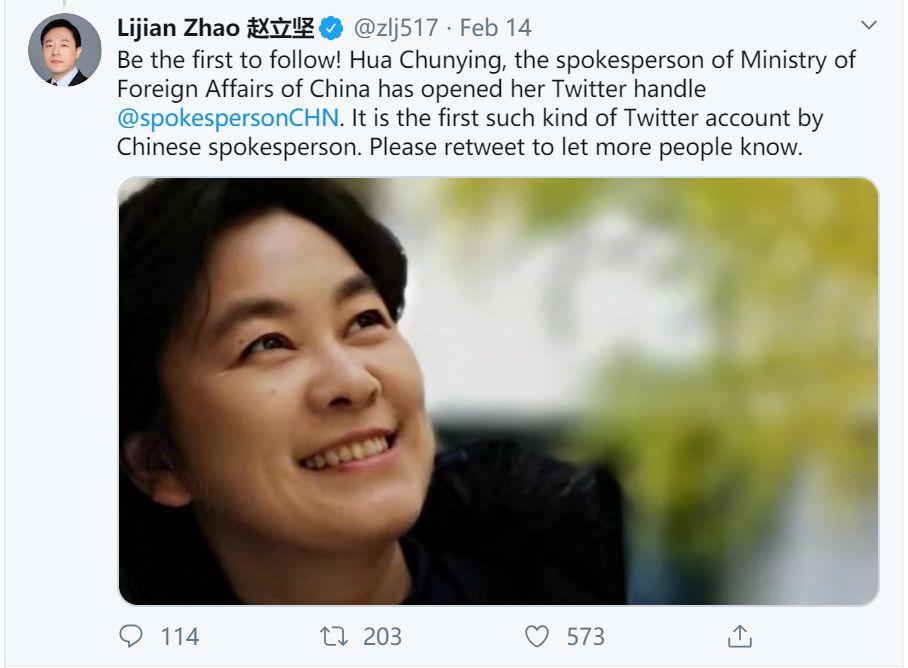Click the 114 replies count
The image size is (908, 668).
tap(180, 636)
